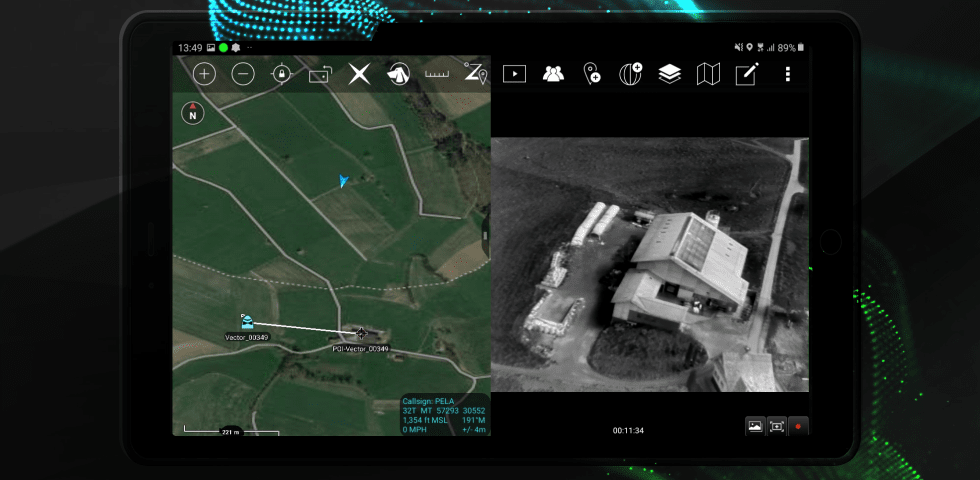Screen dimensions: 980x480
Task: Open the three-dot overflow menu
Action: pyautogui.click(x=788, y=74)
